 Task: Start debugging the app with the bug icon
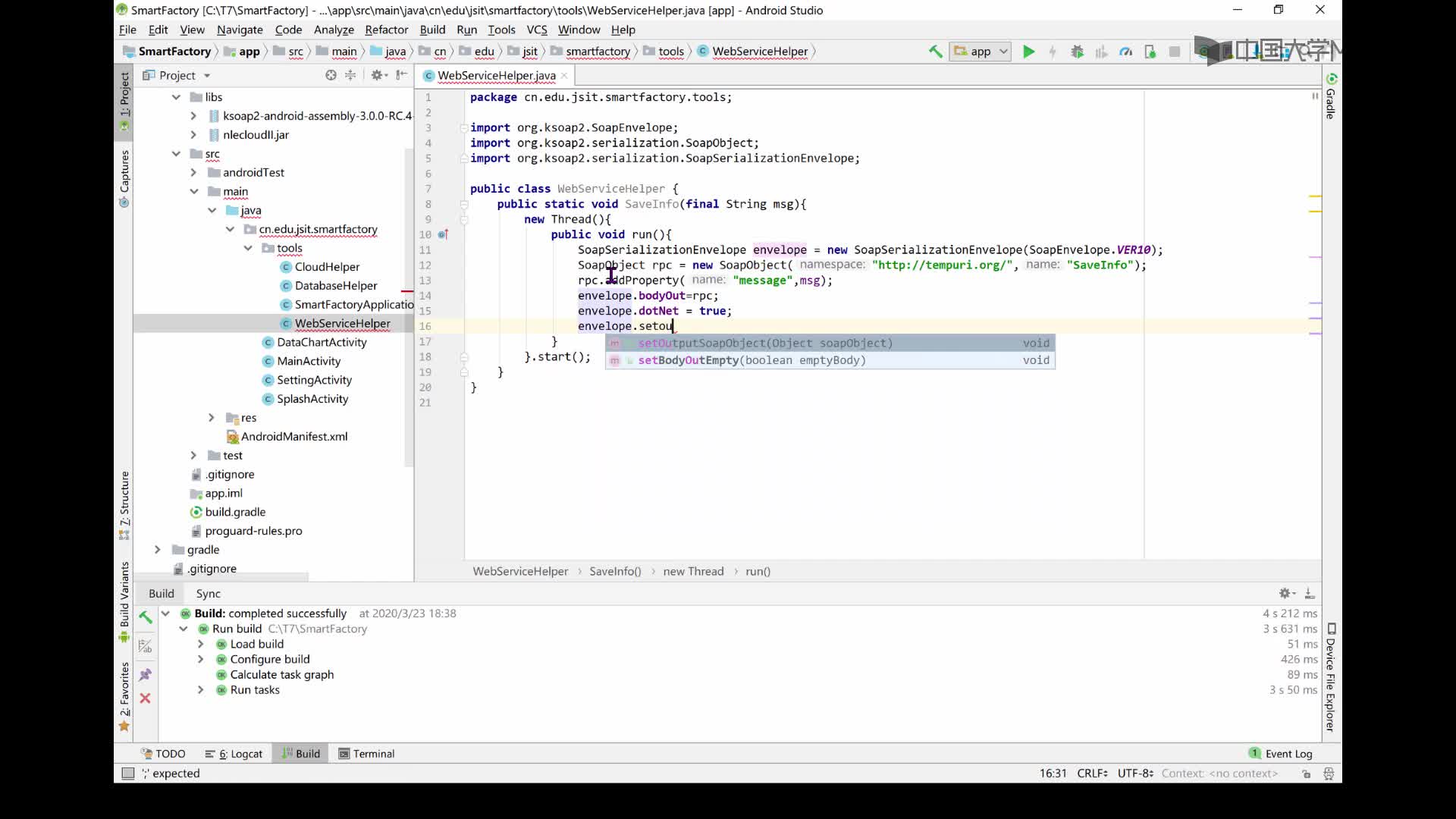(x=1077, y=52)
